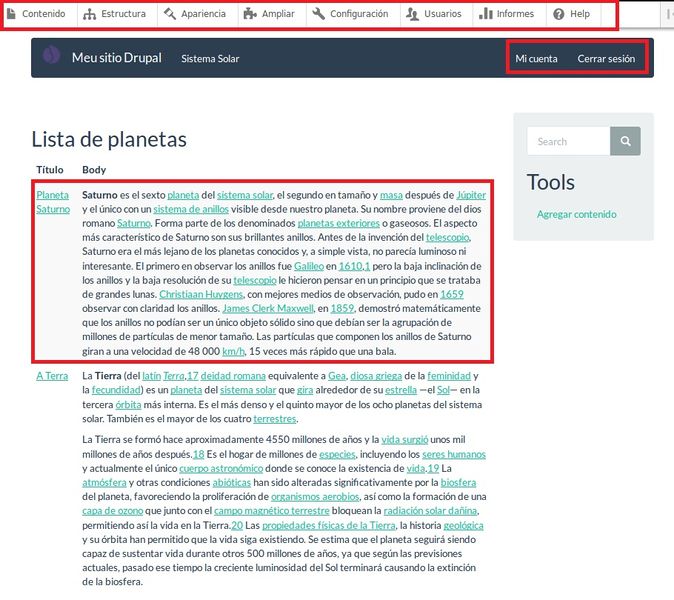Follow the Gea link
674x600 pixels.
coord(337,376)
